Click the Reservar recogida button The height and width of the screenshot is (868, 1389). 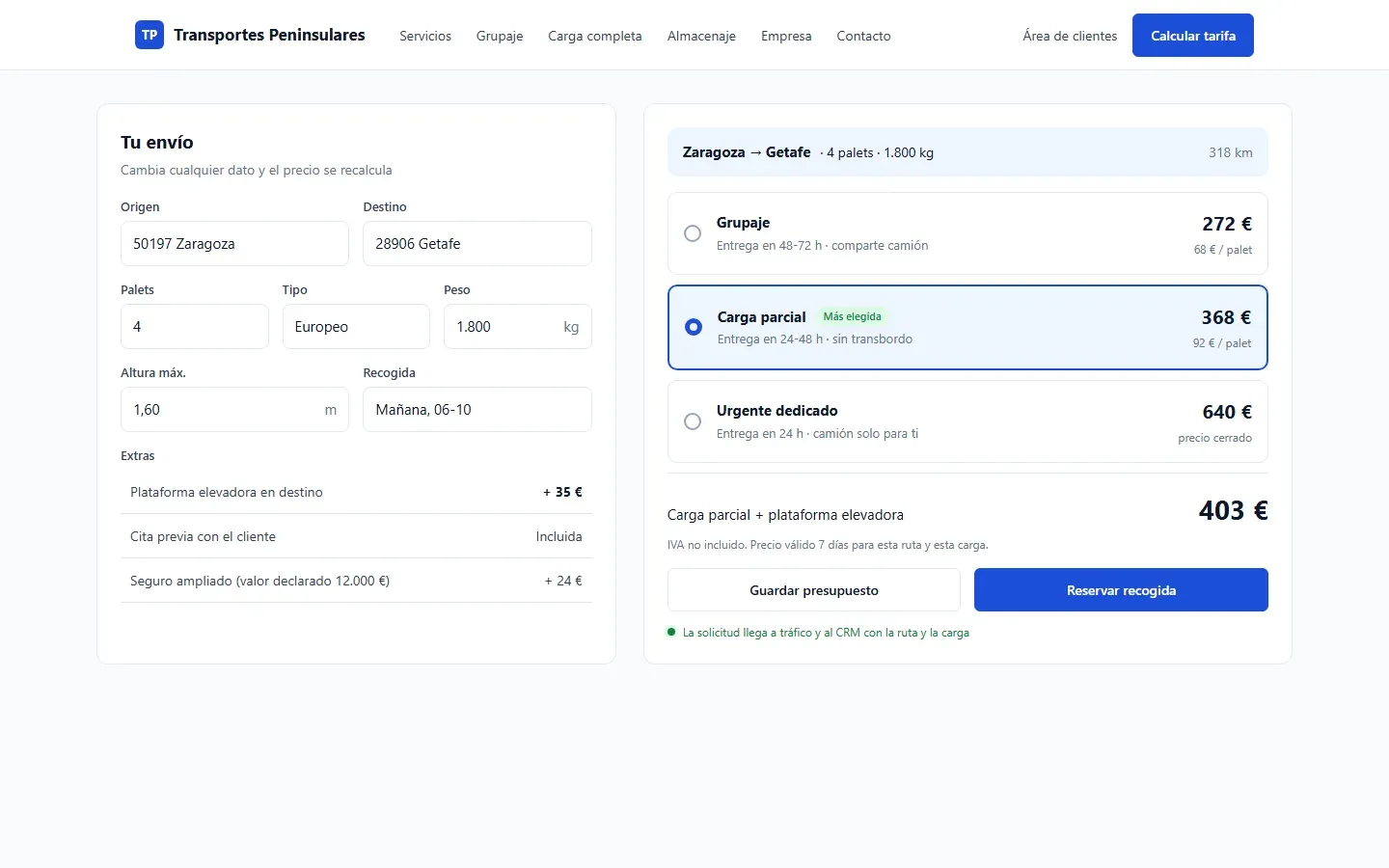1121,590
